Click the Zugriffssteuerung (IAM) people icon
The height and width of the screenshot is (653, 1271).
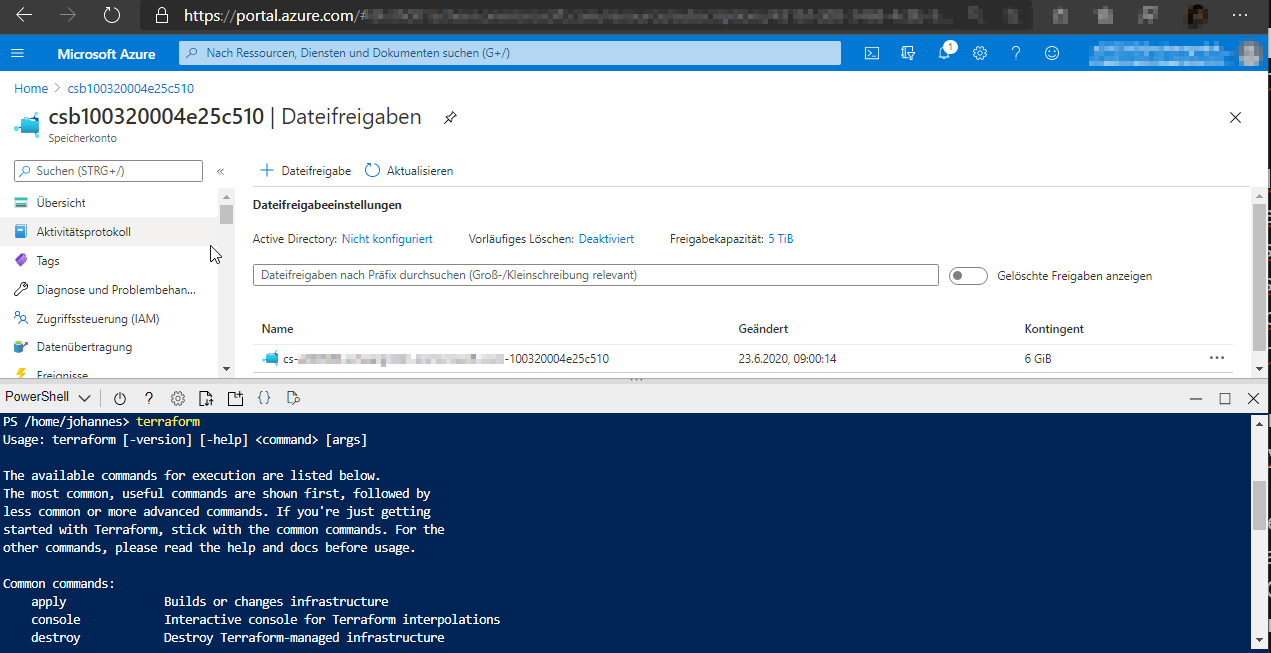[21, 318]
